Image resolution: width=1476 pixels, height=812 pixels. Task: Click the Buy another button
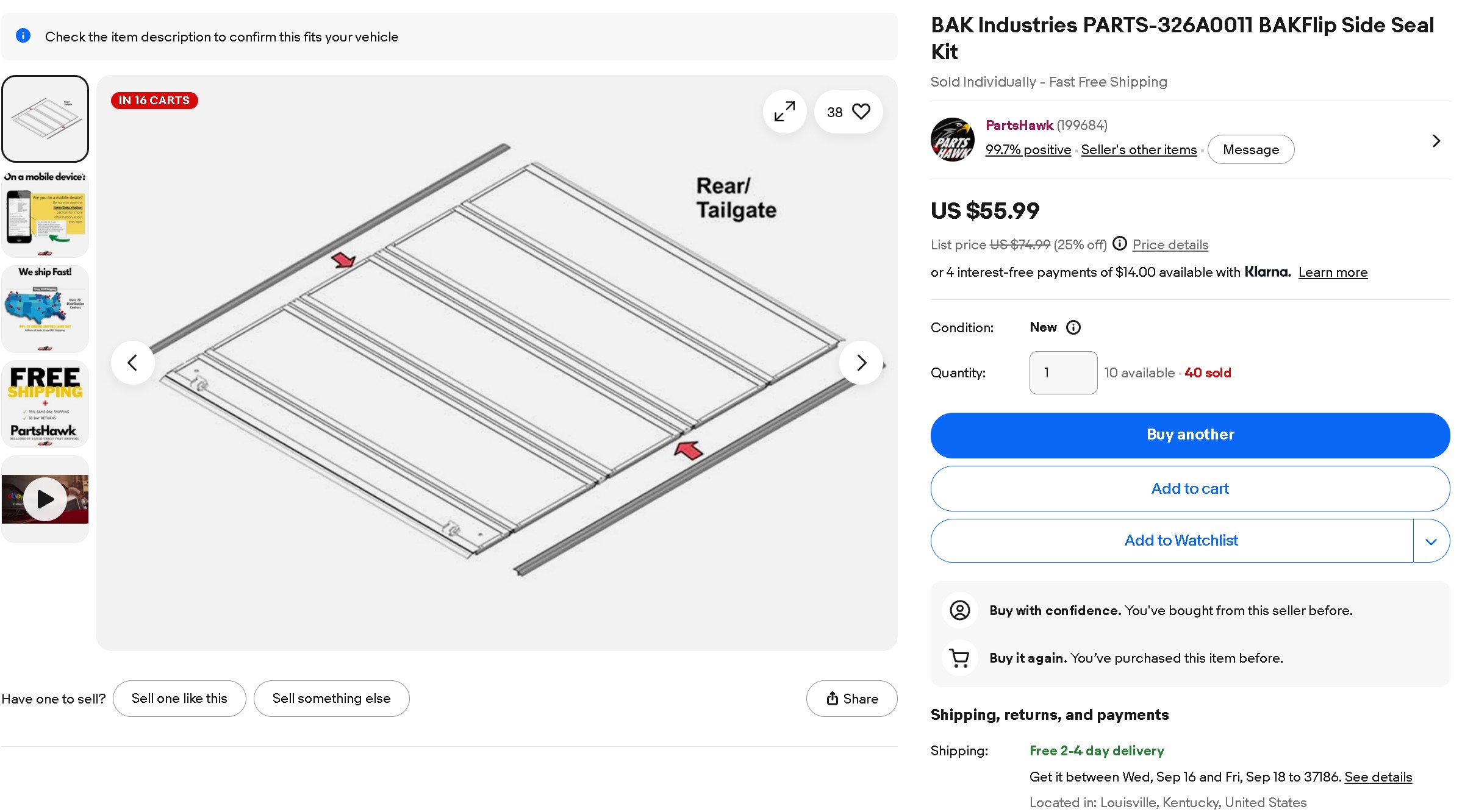coord(1190,435)
